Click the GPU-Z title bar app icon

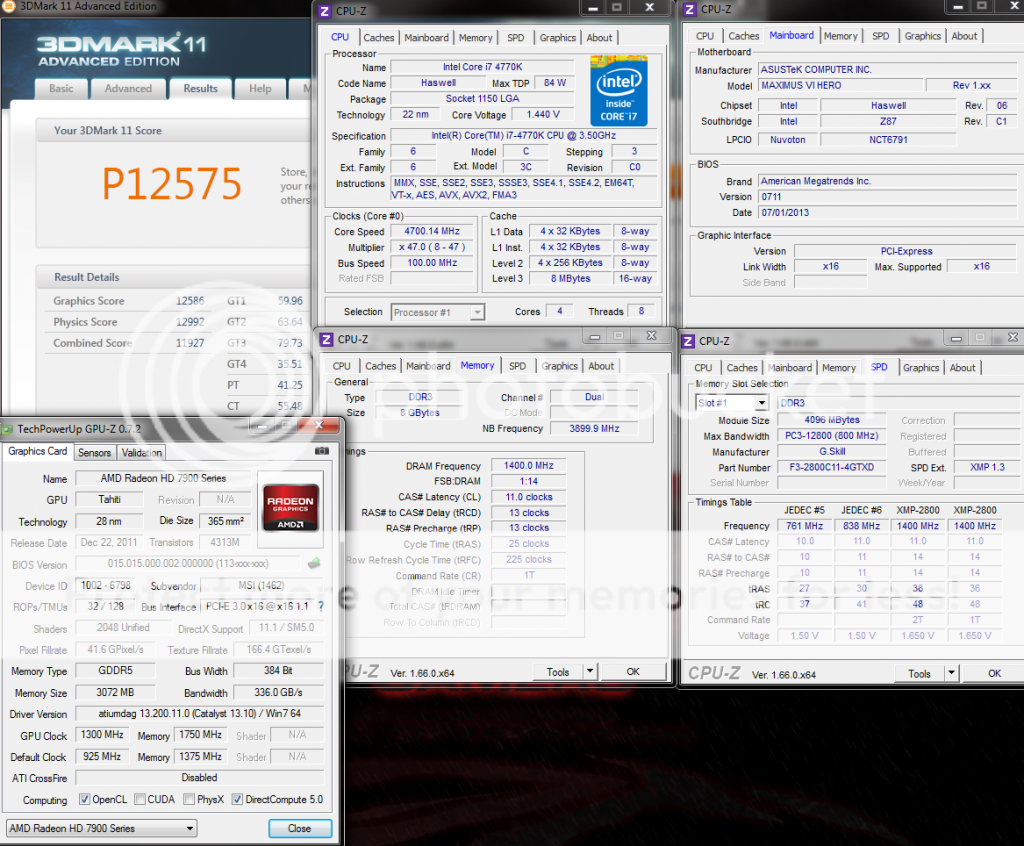coord(9,429)
